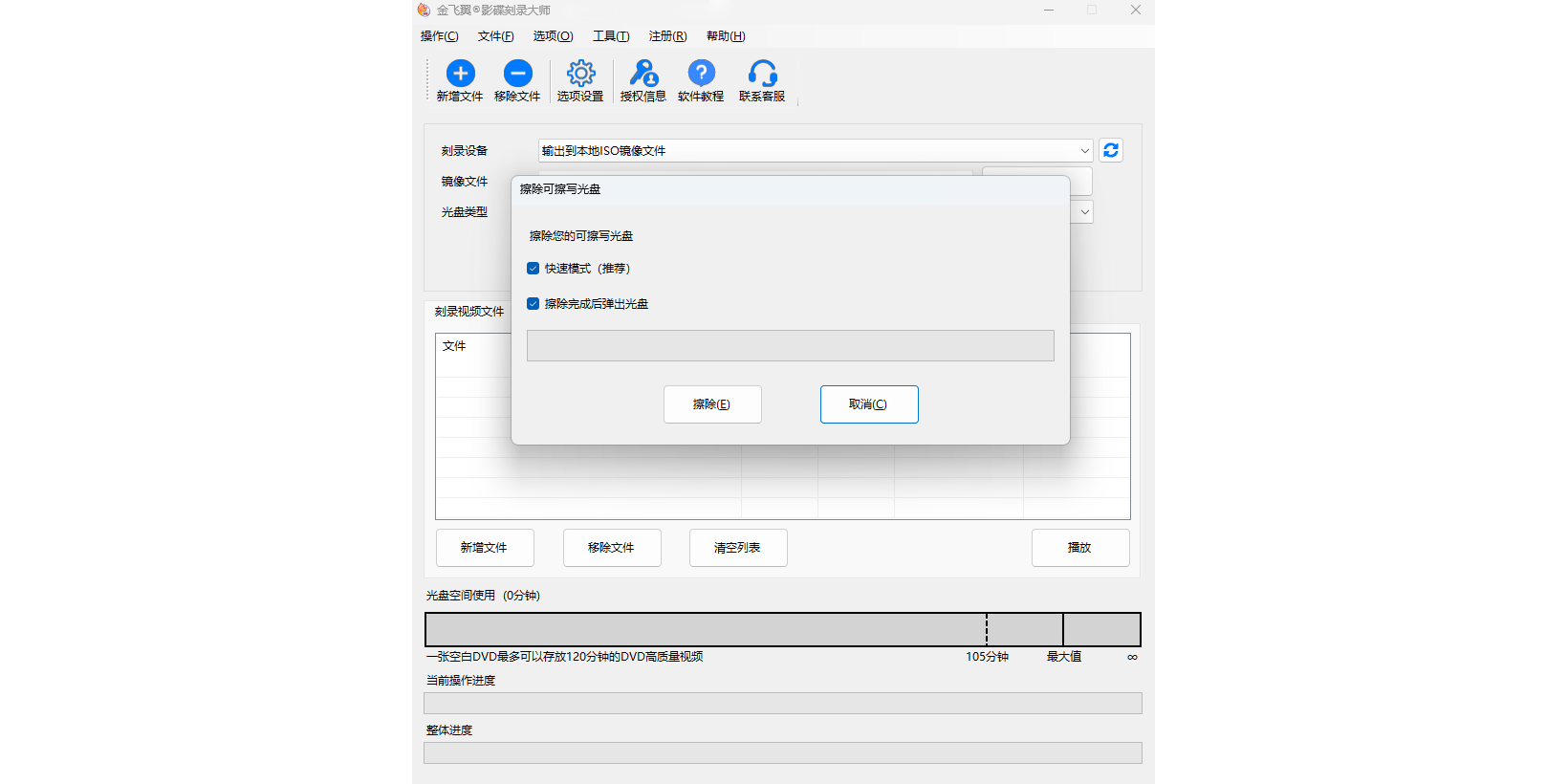Click the 新增文件 plus icon in toolbar
This screenshot has width=1568, height=784.
pyautogui.click(x=460, y=74)
